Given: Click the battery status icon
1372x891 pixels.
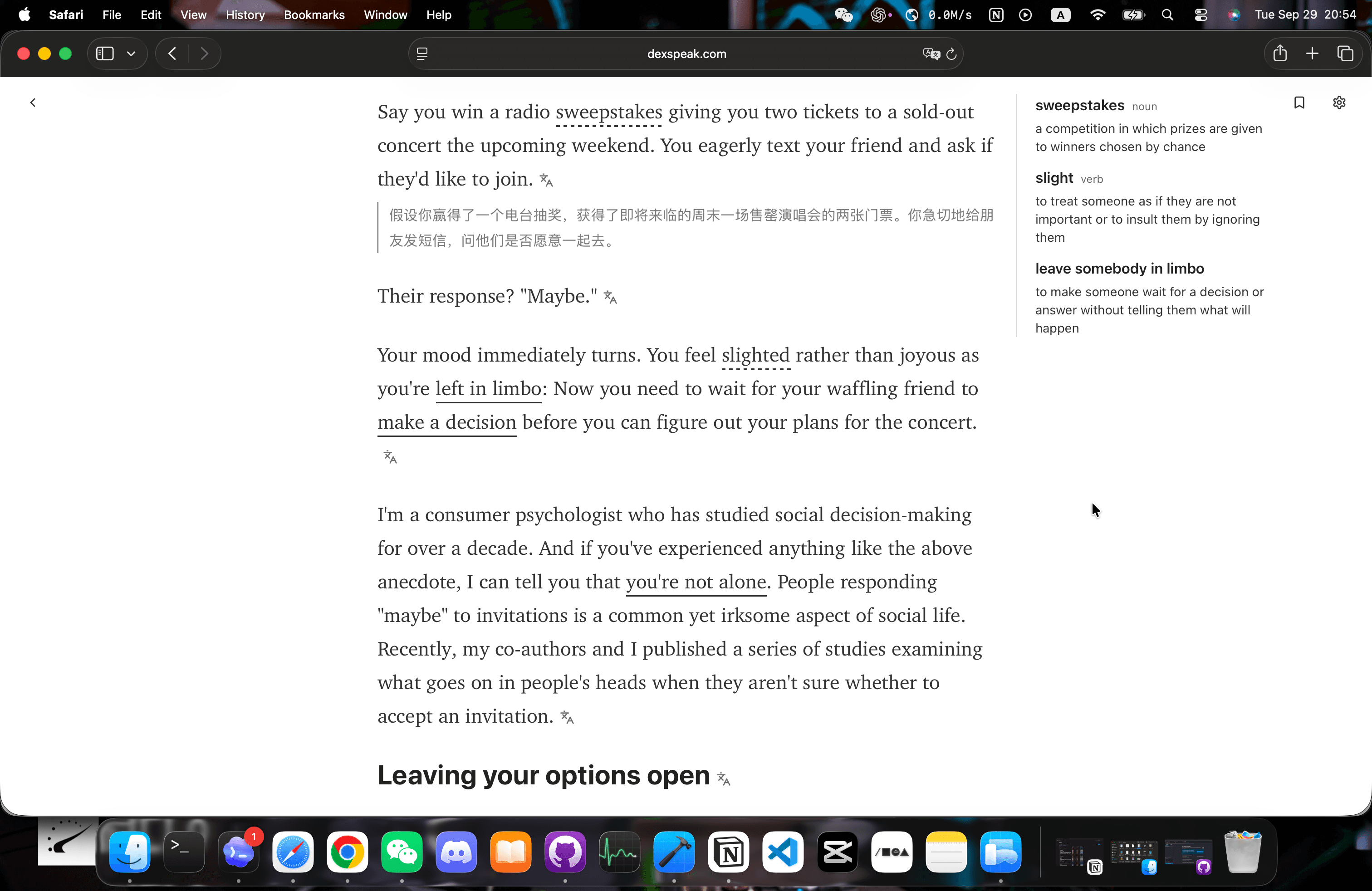Looking at the screenshot, I should click(1133, 15).
